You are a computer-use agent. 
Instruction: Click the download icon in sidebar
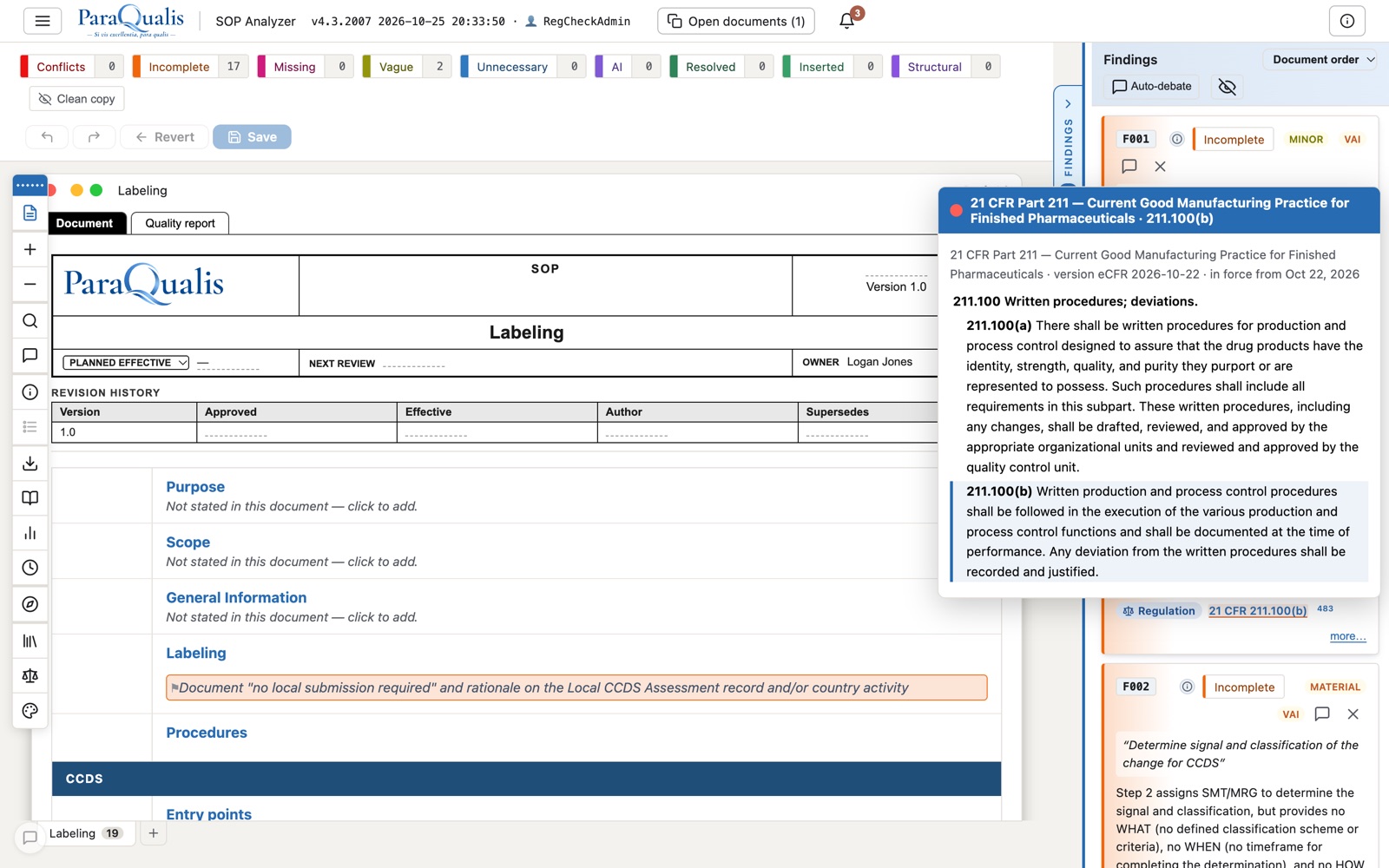point(30,463)
